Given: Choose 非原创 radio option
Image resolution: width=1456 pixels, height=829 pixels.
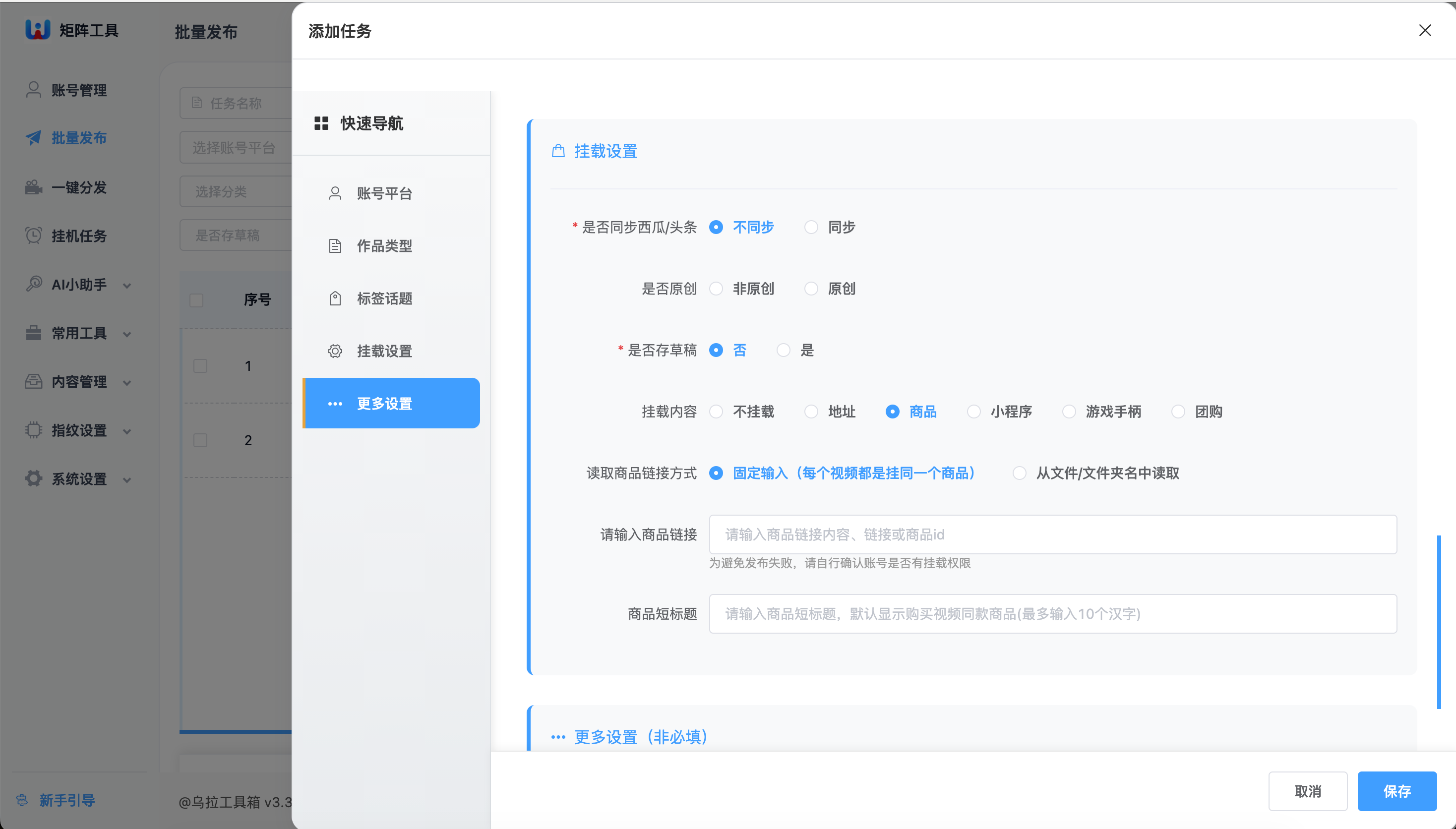Looking at the screenshot, I should coord(741,289).
